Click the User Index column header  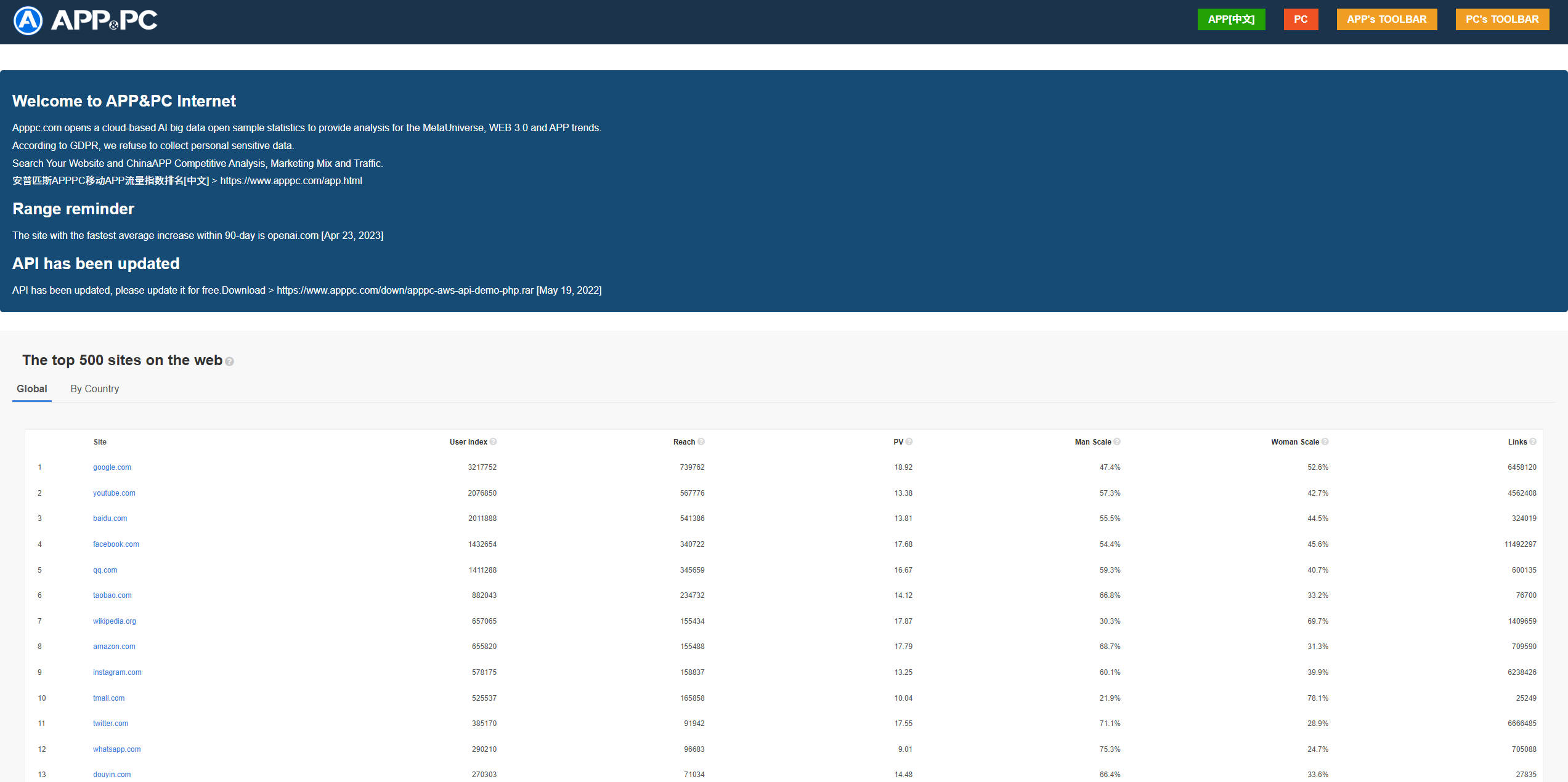click(x=468, y=442)
